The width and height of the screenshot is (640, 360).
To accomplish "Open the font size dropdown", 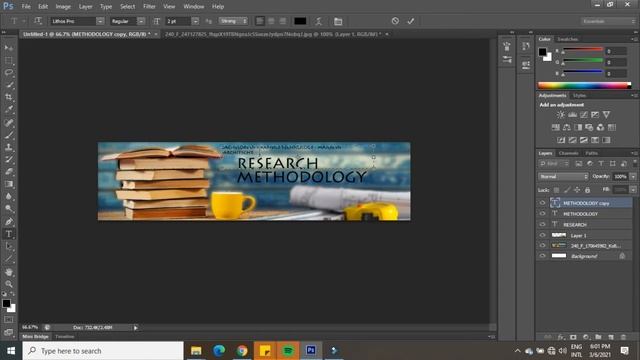I will 195,21.
